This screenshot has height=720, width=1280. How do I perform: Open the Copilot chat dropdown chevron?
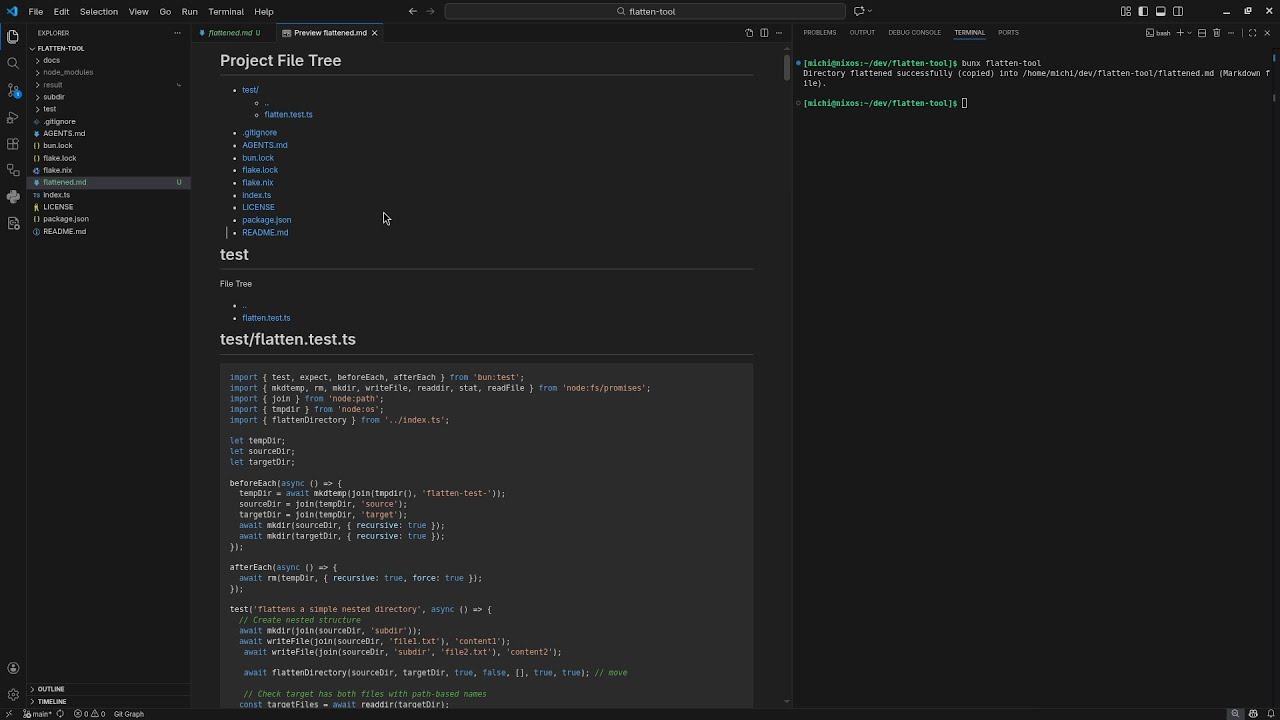click(x=870, y=11)
